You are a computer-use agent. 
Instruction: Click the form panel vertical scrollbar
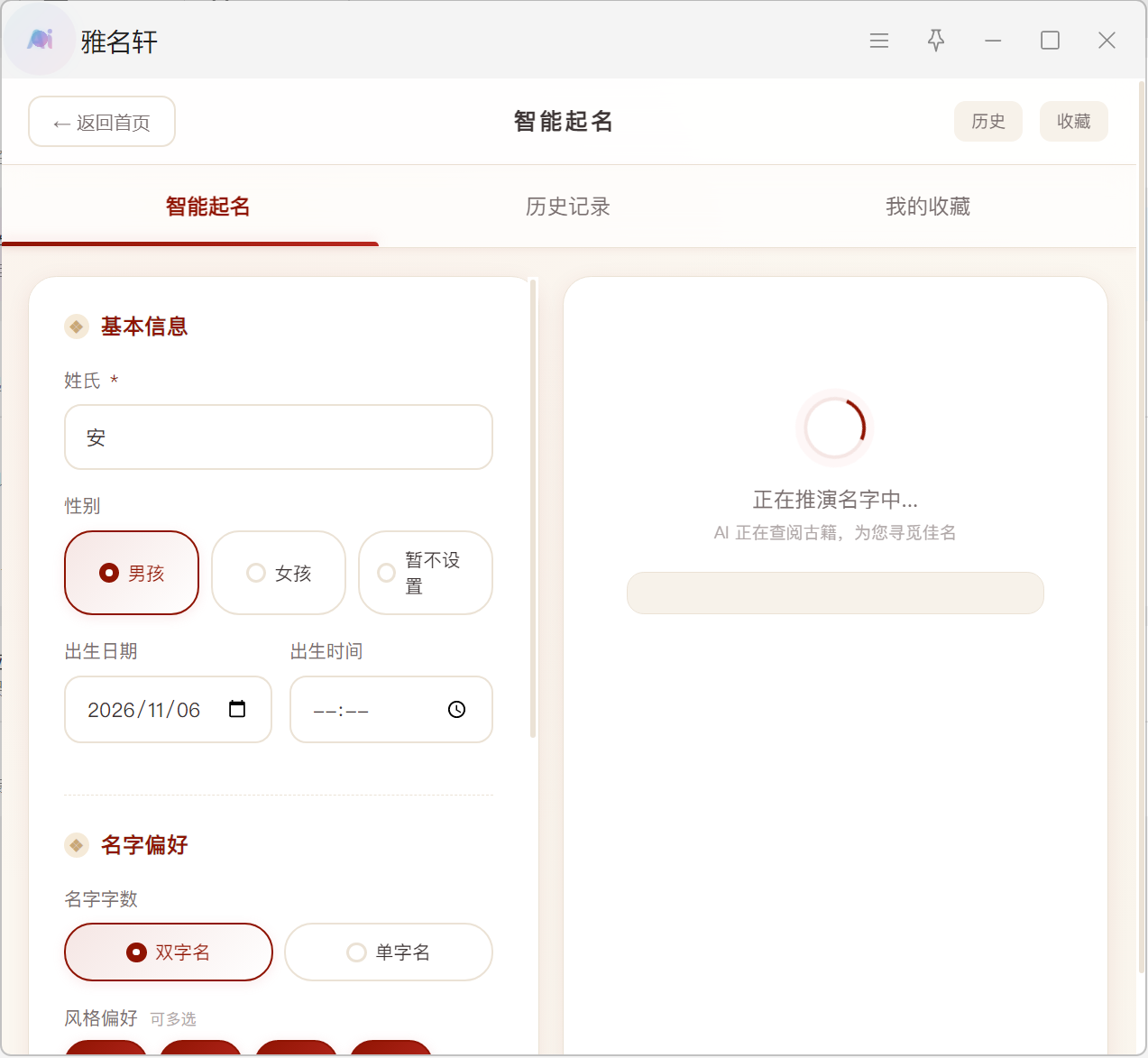[533, 509]
